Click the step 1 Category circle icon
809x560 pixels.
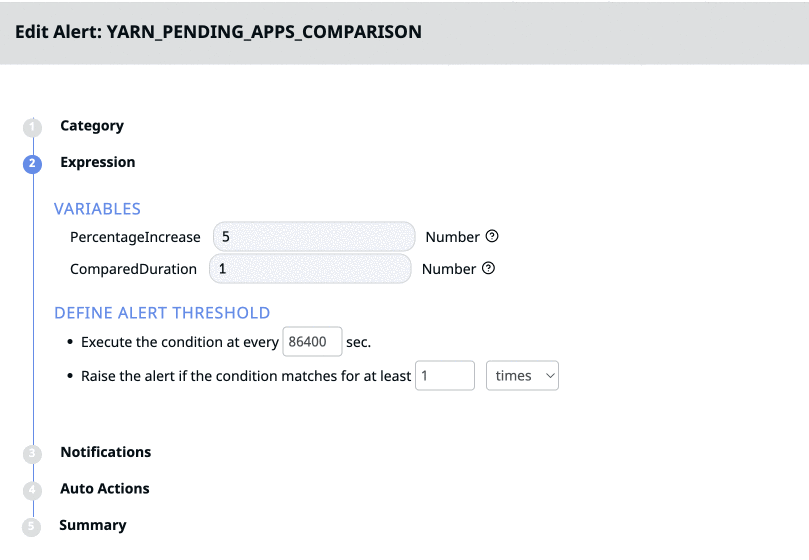pyautogui.click(x=32, y=127)
